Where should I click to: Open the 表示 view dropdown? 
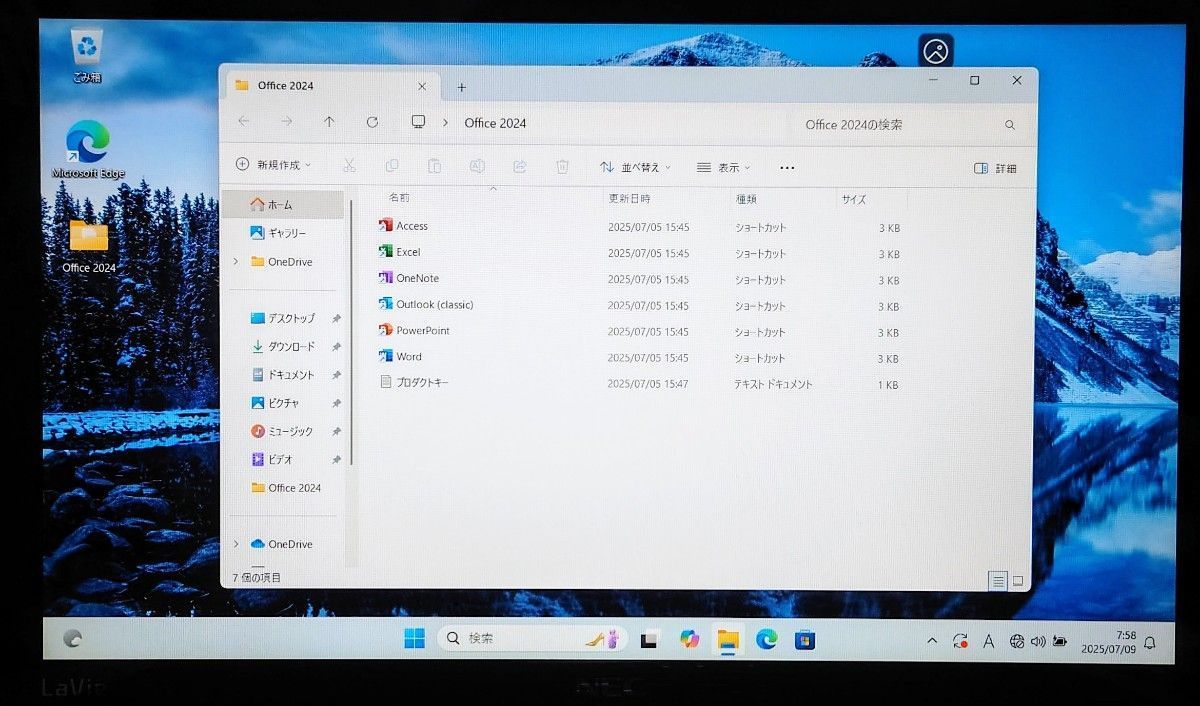click(x=723, y=168)
